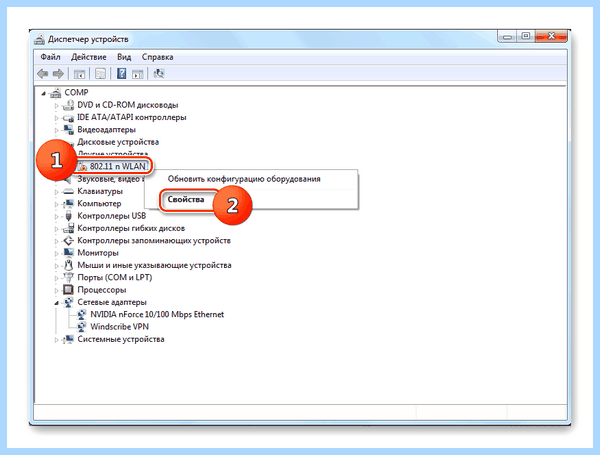Click the Контроллеры USB icon

[68, 216]
